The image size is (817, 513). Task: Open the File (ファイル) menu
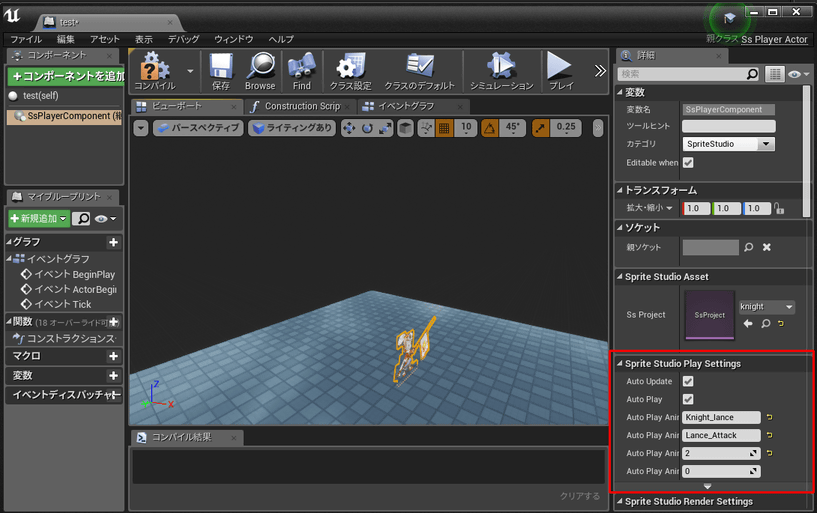coord(26,39)
